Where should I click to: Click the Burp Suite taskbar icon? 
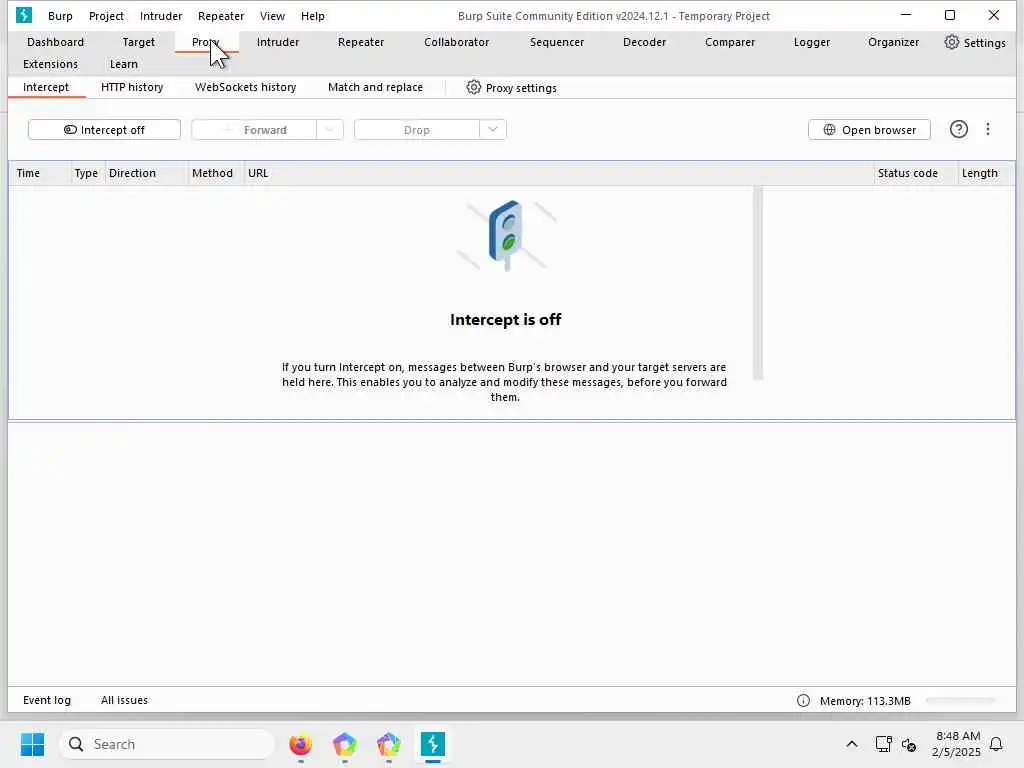pos(432,744)
